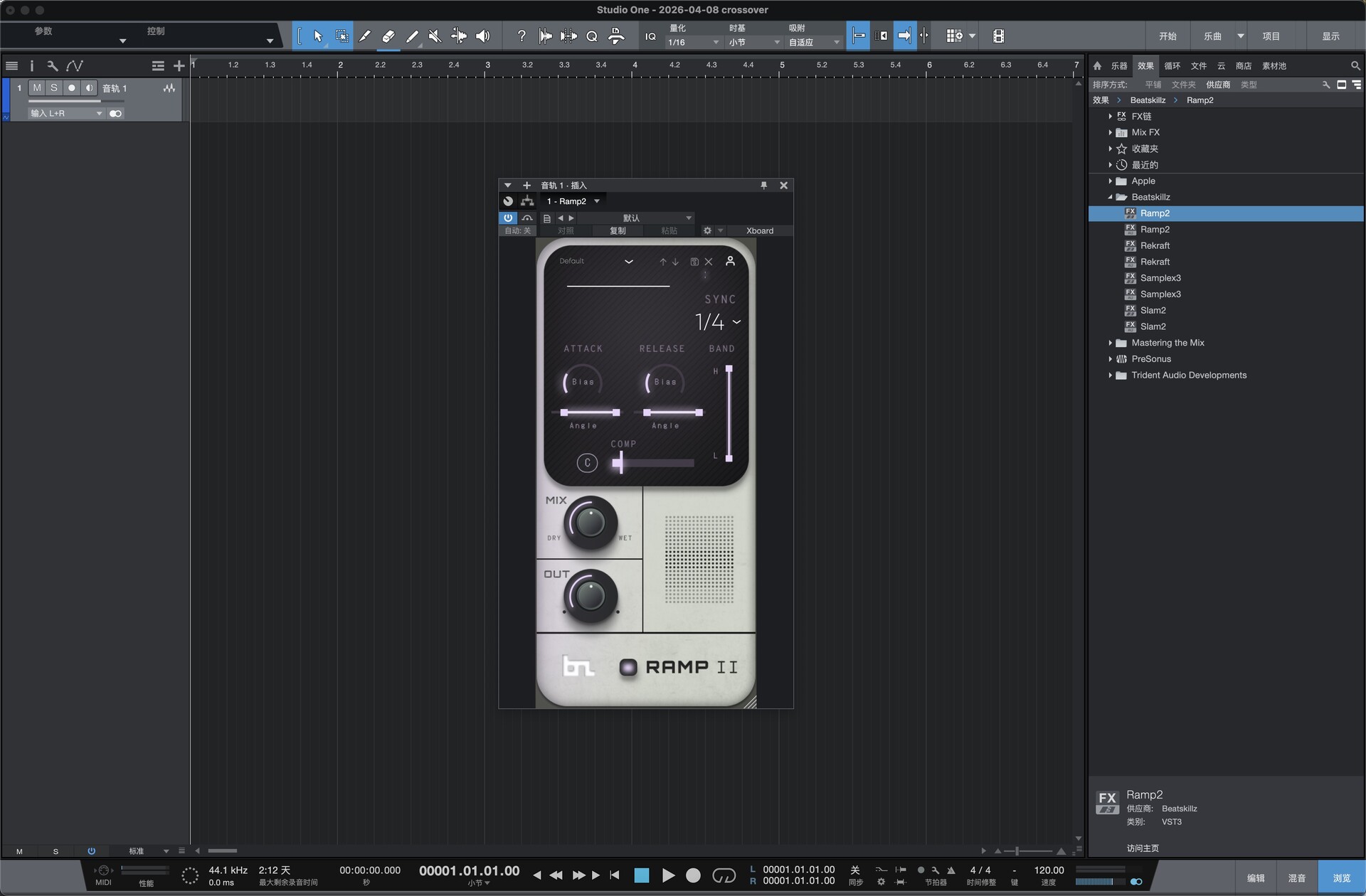Screen dimensions: 1366x896
Task: Collapse the Beatskillz folder
Action: pyautogui.click(x=1110, y=198)
